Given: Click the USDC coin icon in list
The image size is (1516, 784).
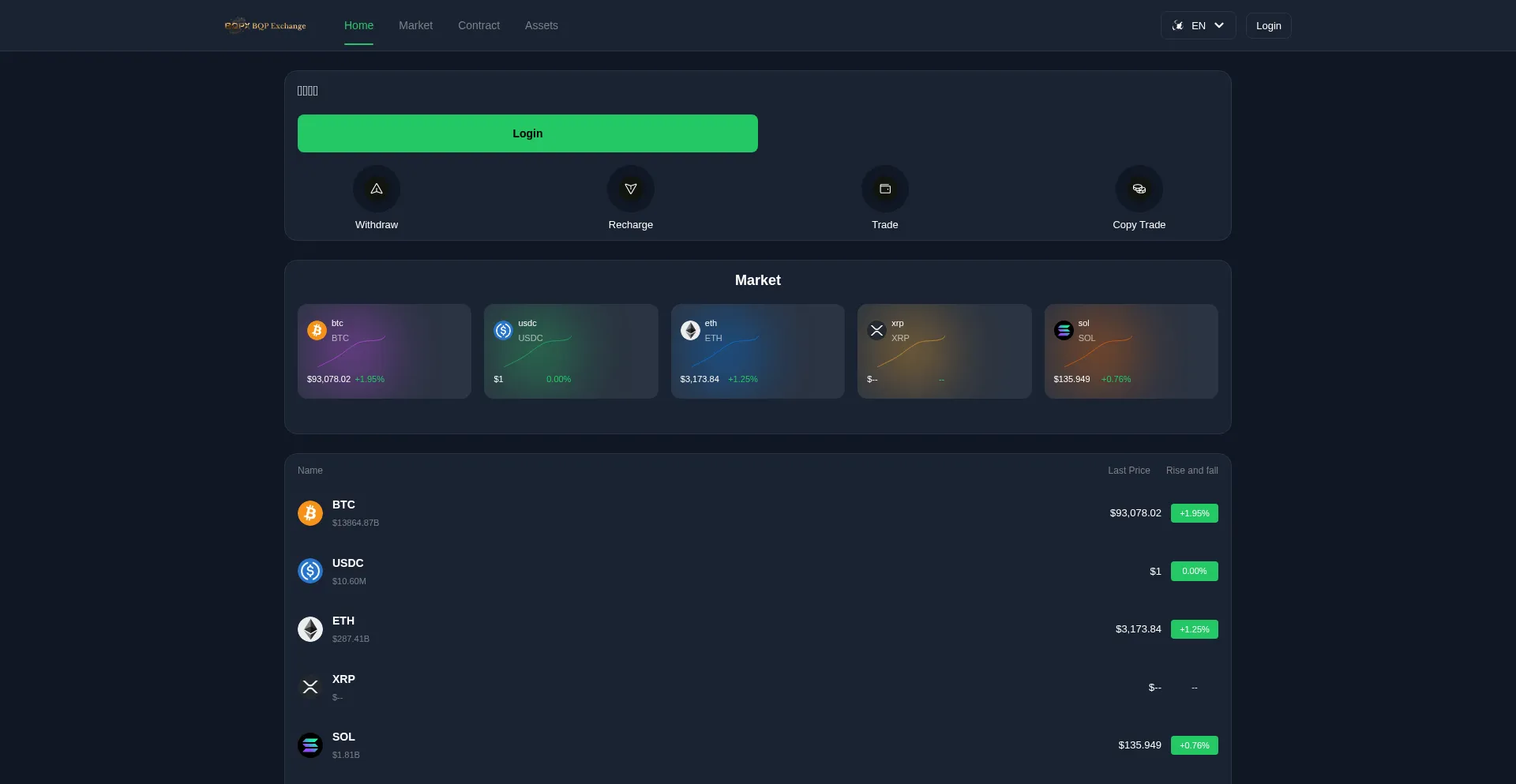Looking at the screenshot, I should [310, 571].
